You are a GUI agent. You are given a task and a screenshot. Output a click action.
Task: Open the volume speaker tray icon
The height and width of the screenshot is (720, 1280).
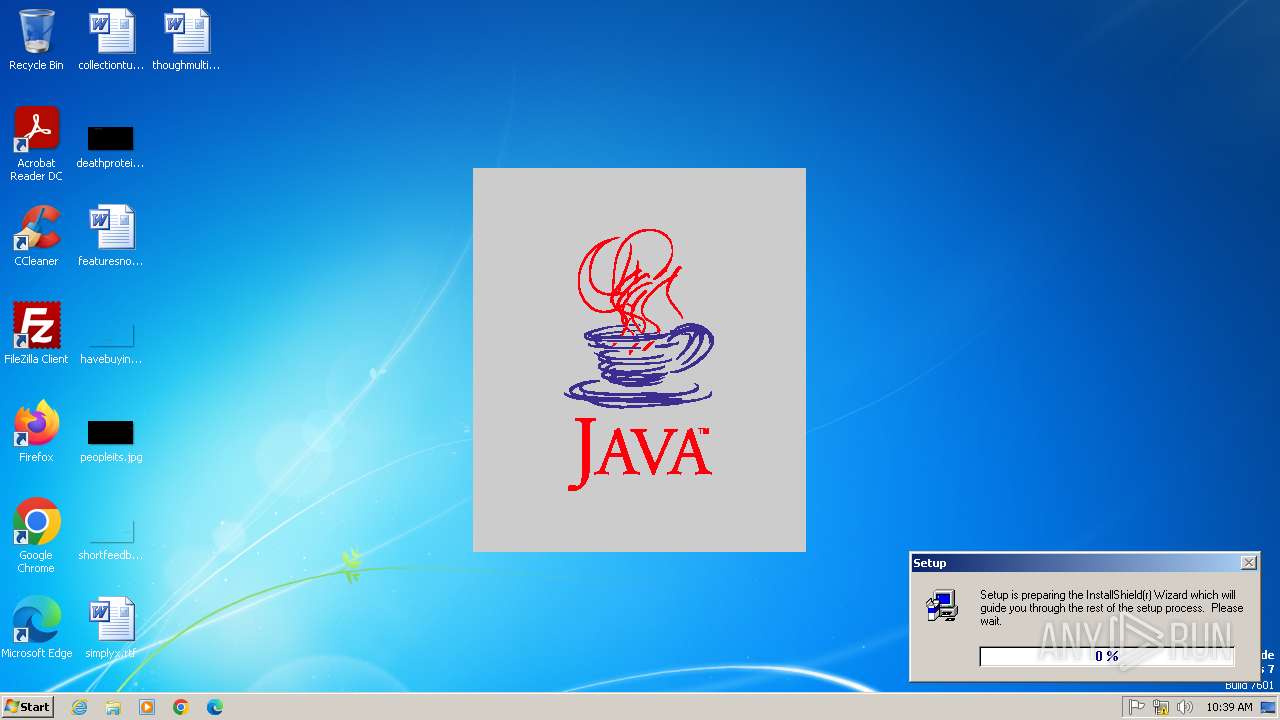click(x=1185, y=707)
